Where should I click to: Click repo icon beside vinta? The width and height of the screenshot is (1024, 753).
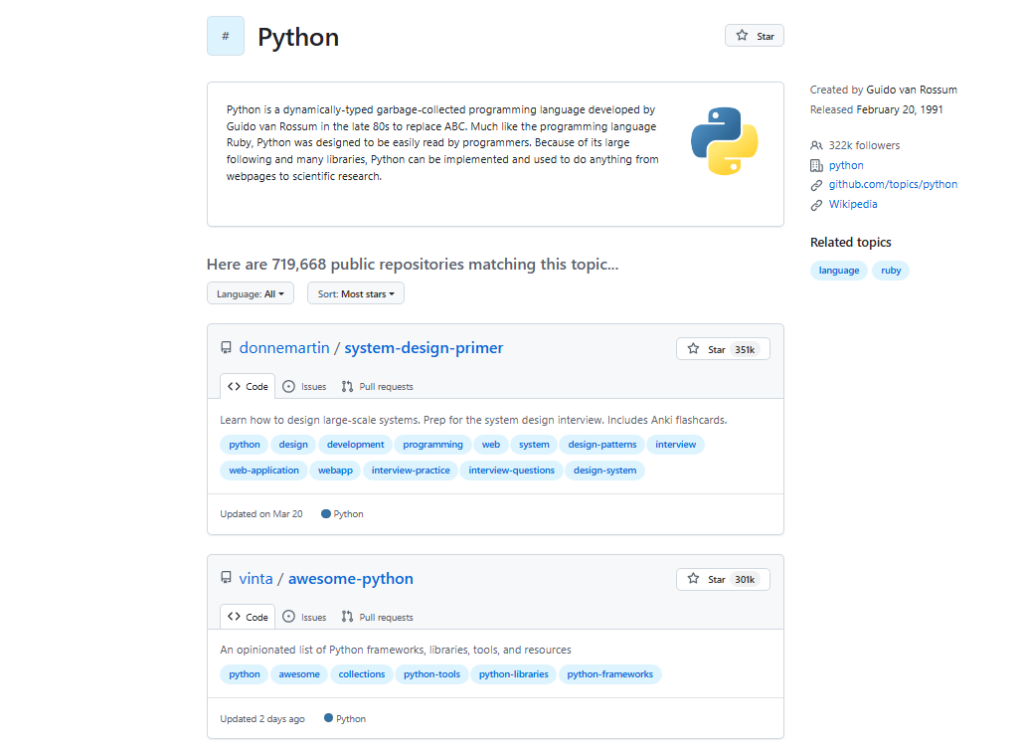(226, 578)
